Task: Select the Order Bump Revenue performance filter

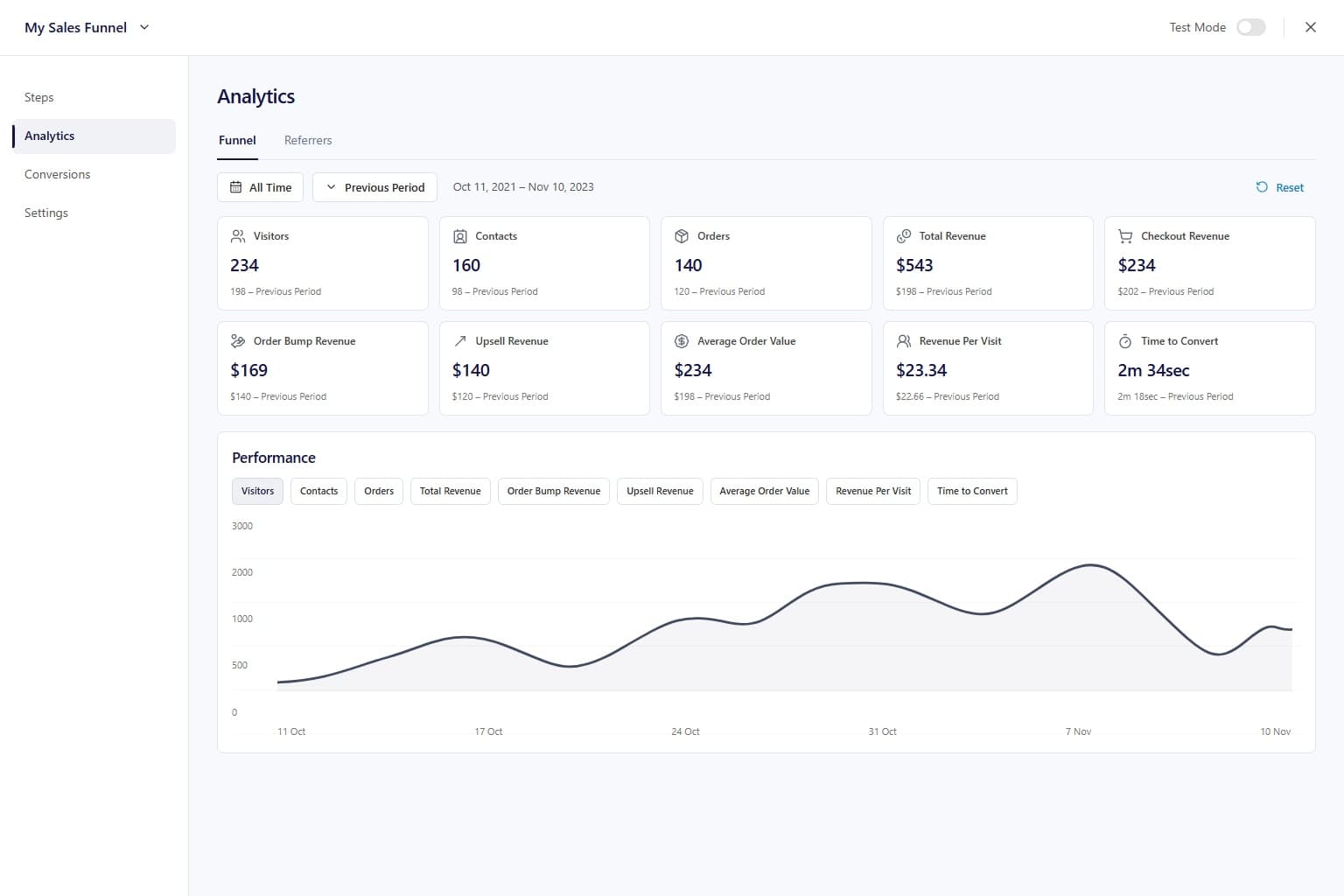Action: point(554,491)
